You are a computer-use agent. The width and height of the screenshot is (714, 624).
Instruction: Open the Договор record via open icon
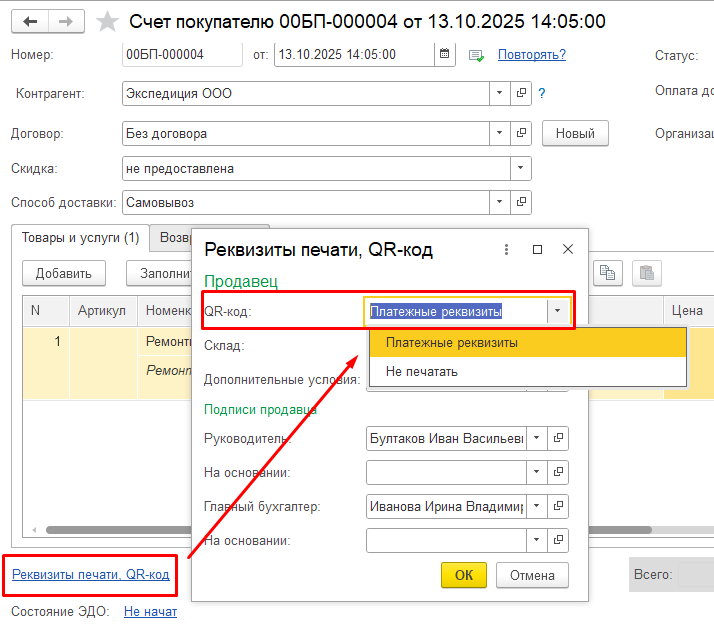pos(521,133)
